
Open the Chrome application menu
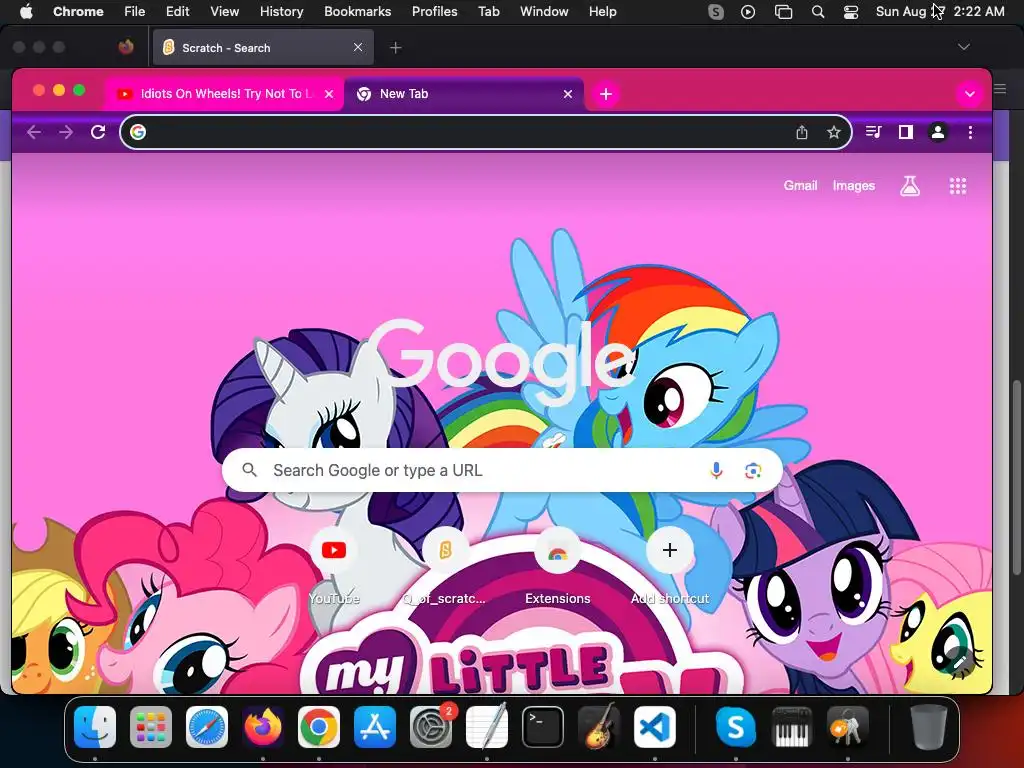(x=78, y=11)
